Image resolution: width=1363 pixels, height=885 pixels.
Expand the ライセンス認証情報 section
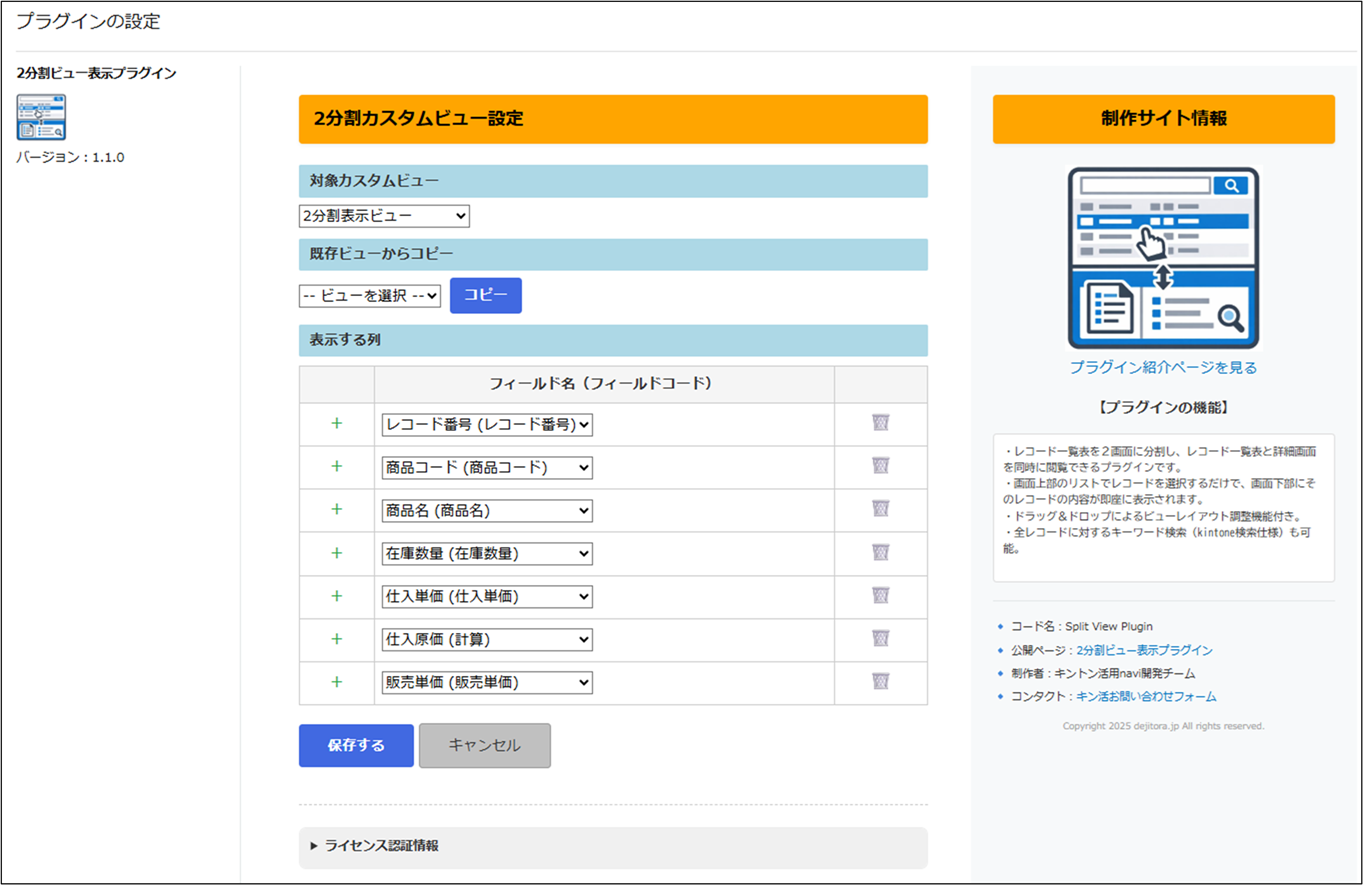click(x=381, y=846)
